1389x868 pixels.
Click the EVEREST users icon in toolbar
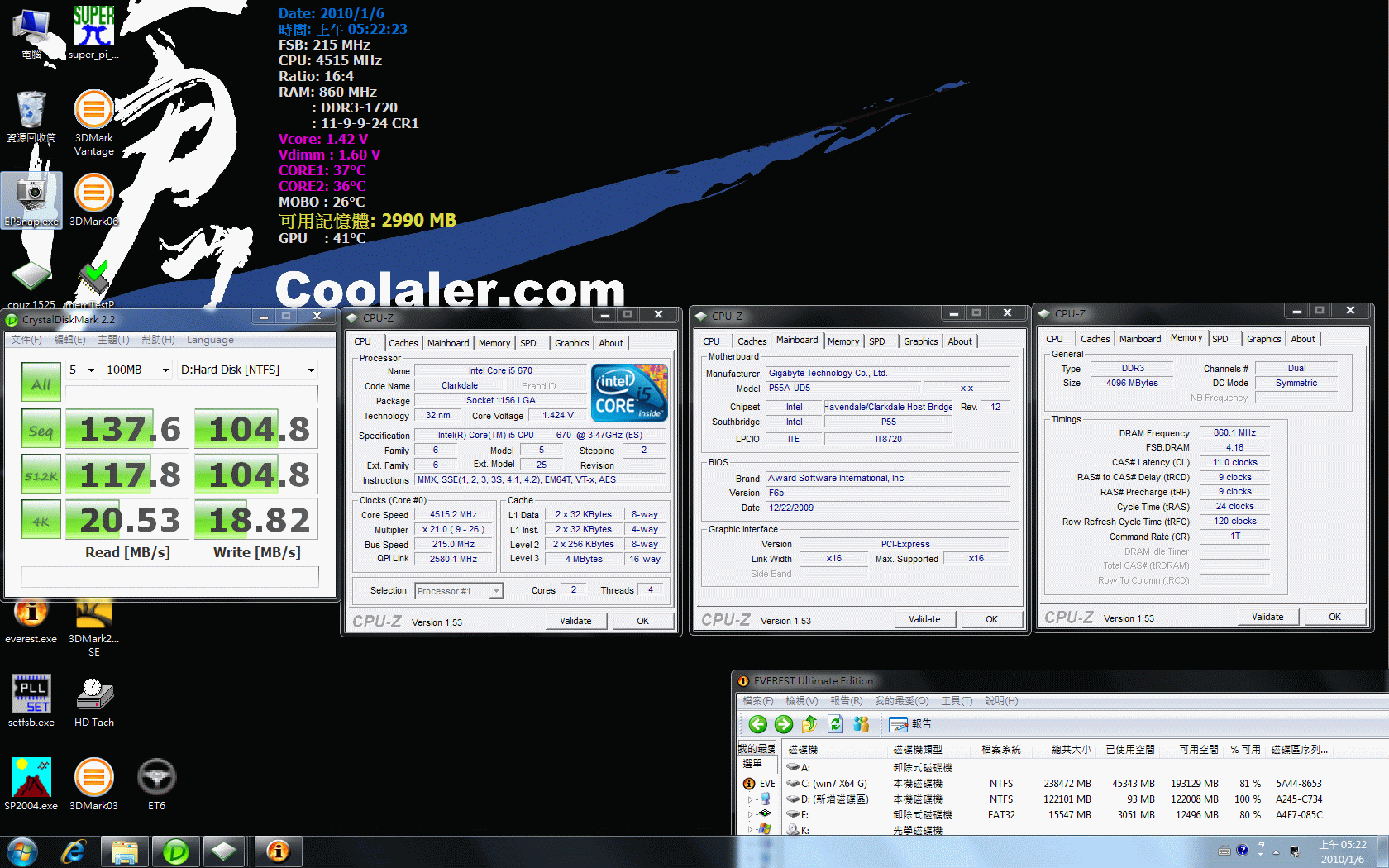861,724
